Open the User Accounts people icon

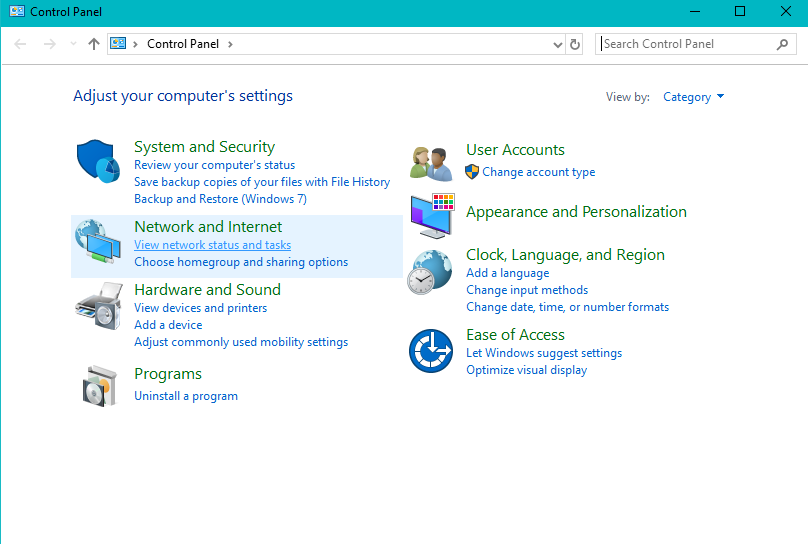(x=431, y=164)
